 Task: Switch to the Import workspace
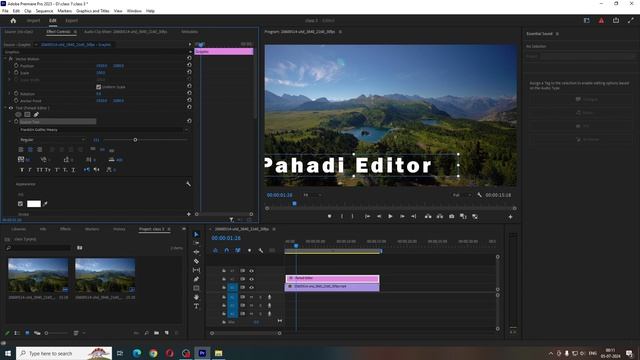33,20
